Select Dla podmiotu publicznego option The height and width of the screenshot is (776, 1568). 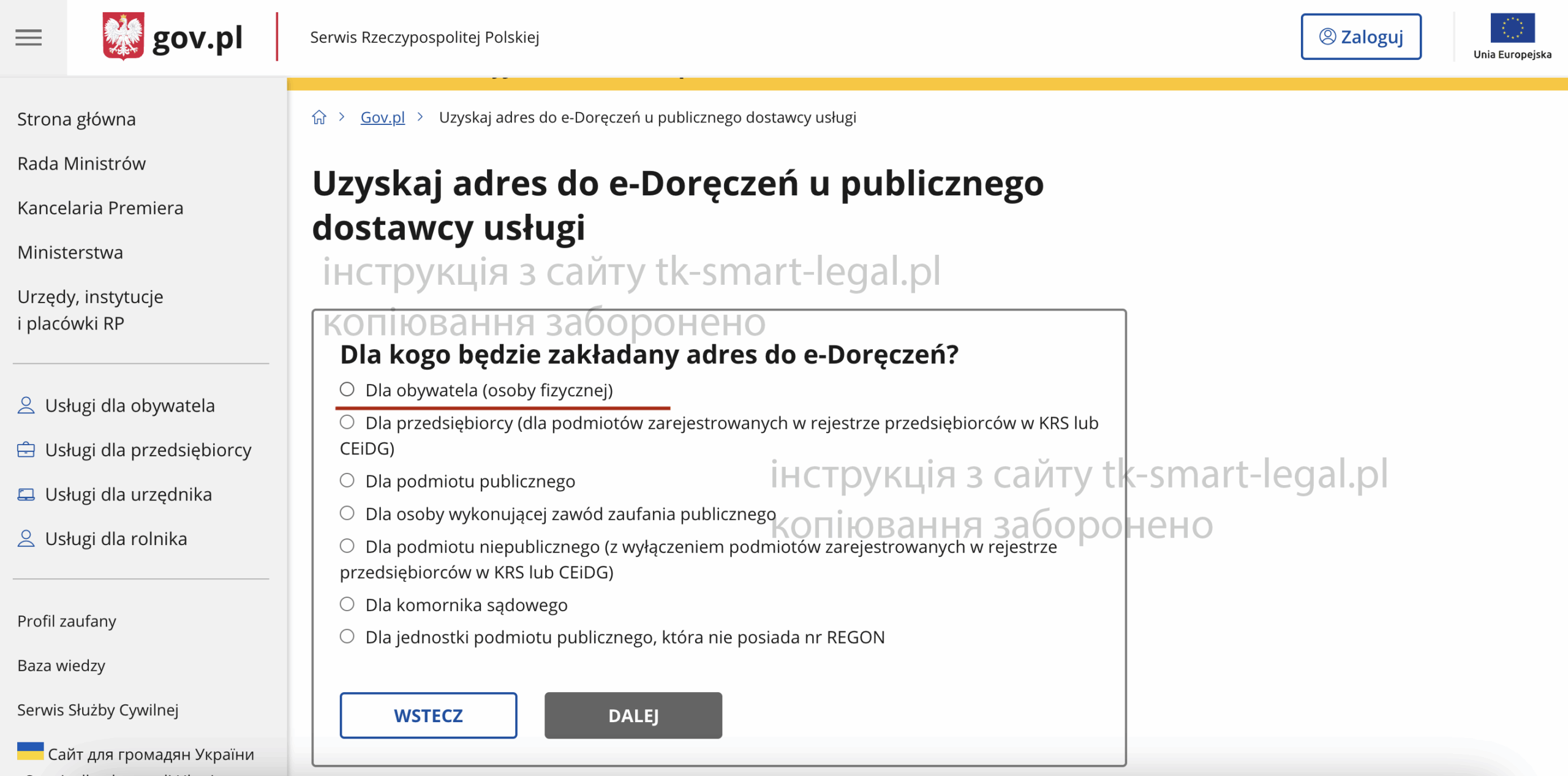pyautogui.click(x=347, y=480)
